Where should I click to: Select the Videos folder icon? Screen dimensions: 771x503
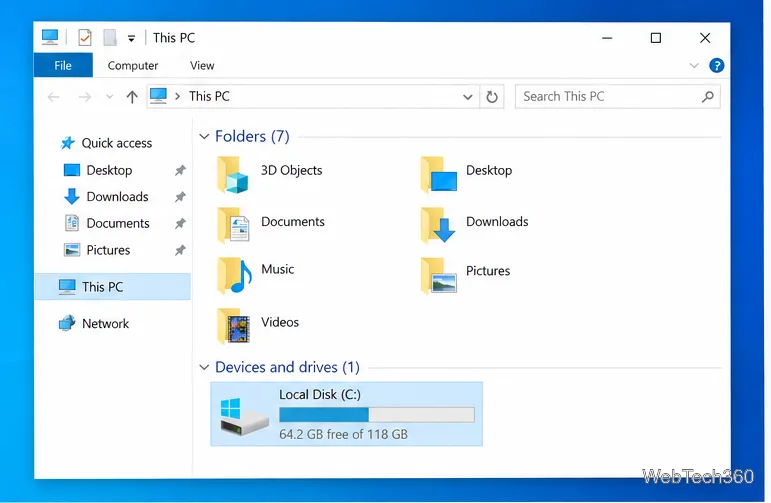[234, 325]
